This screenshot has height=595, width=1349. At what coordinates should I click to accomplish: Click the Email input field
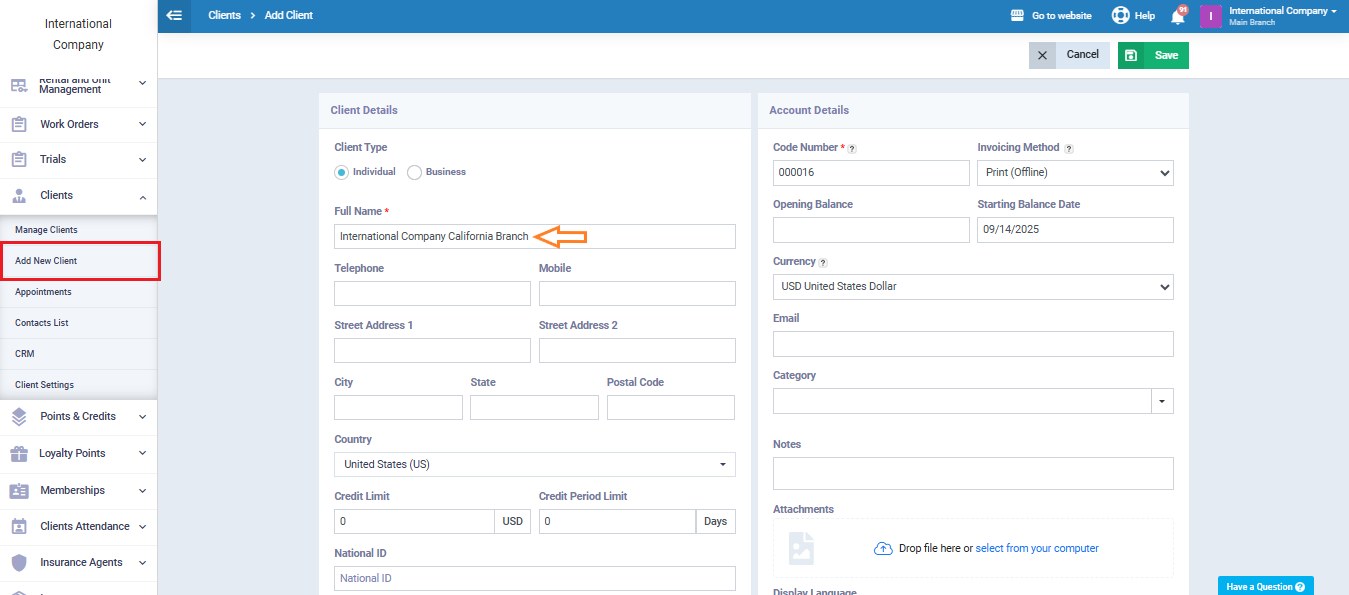972,344
